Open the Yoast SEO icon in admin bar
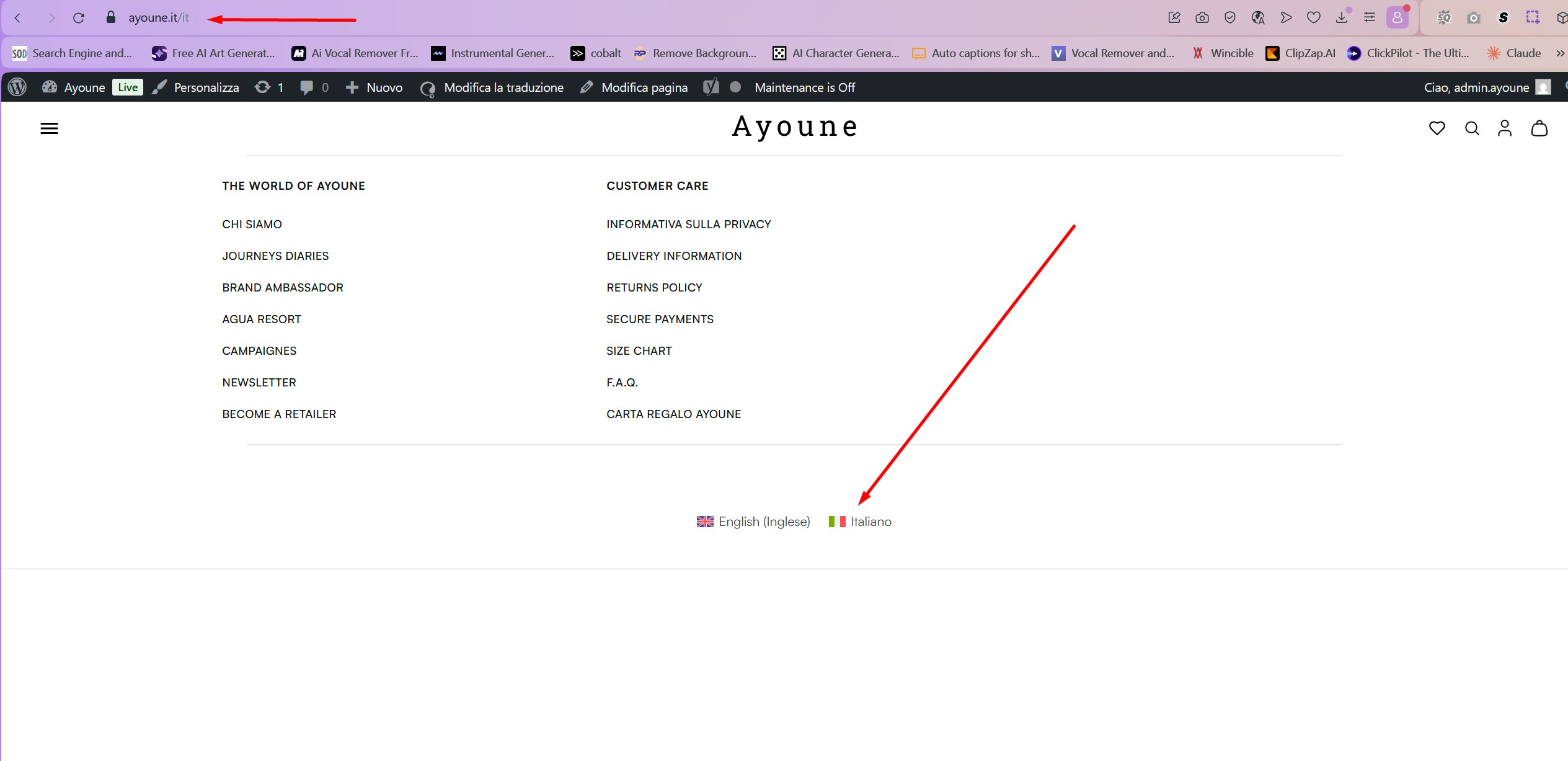The width and height of the screenshot is (1568, 761). [711, 87]
